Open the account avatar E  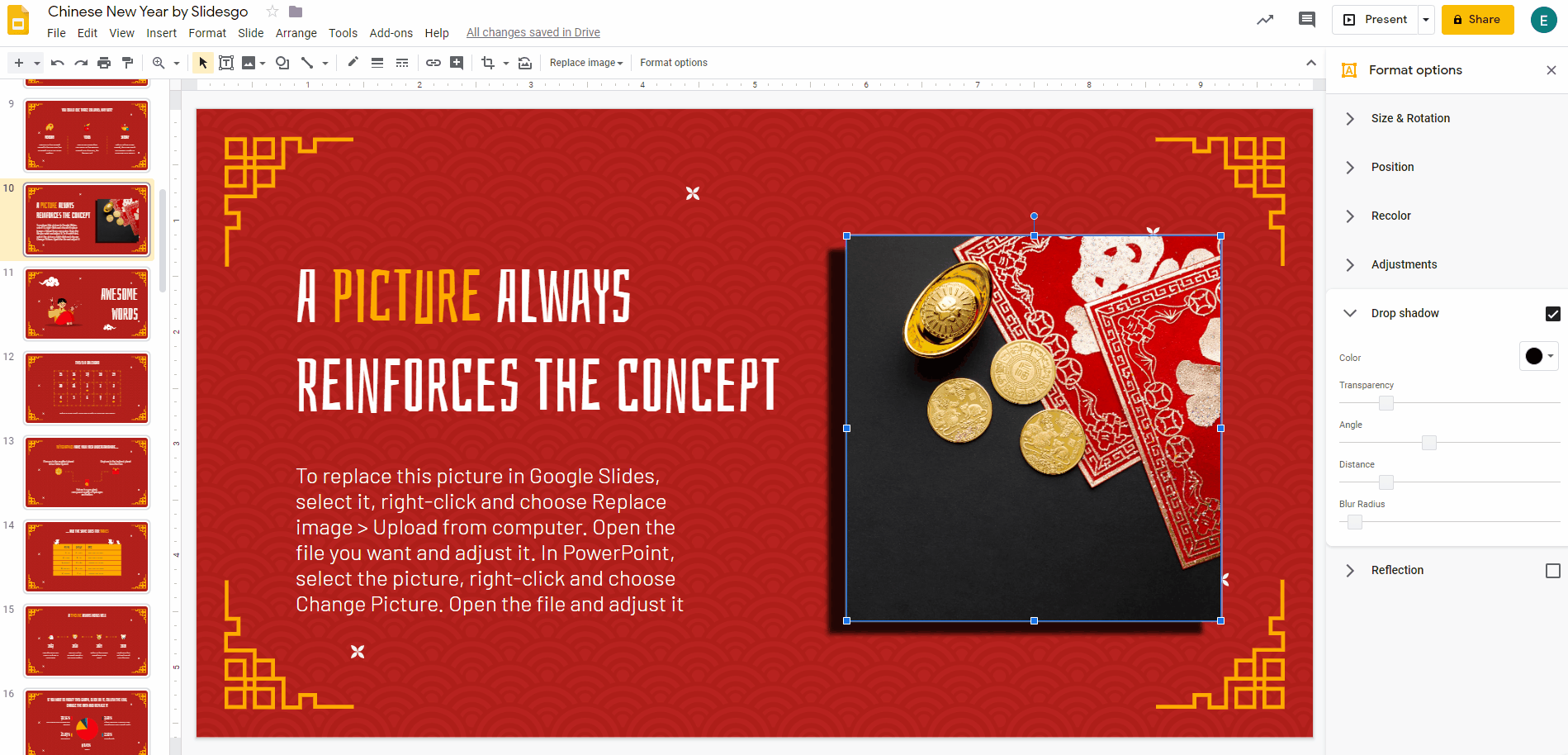point(1543,20)
